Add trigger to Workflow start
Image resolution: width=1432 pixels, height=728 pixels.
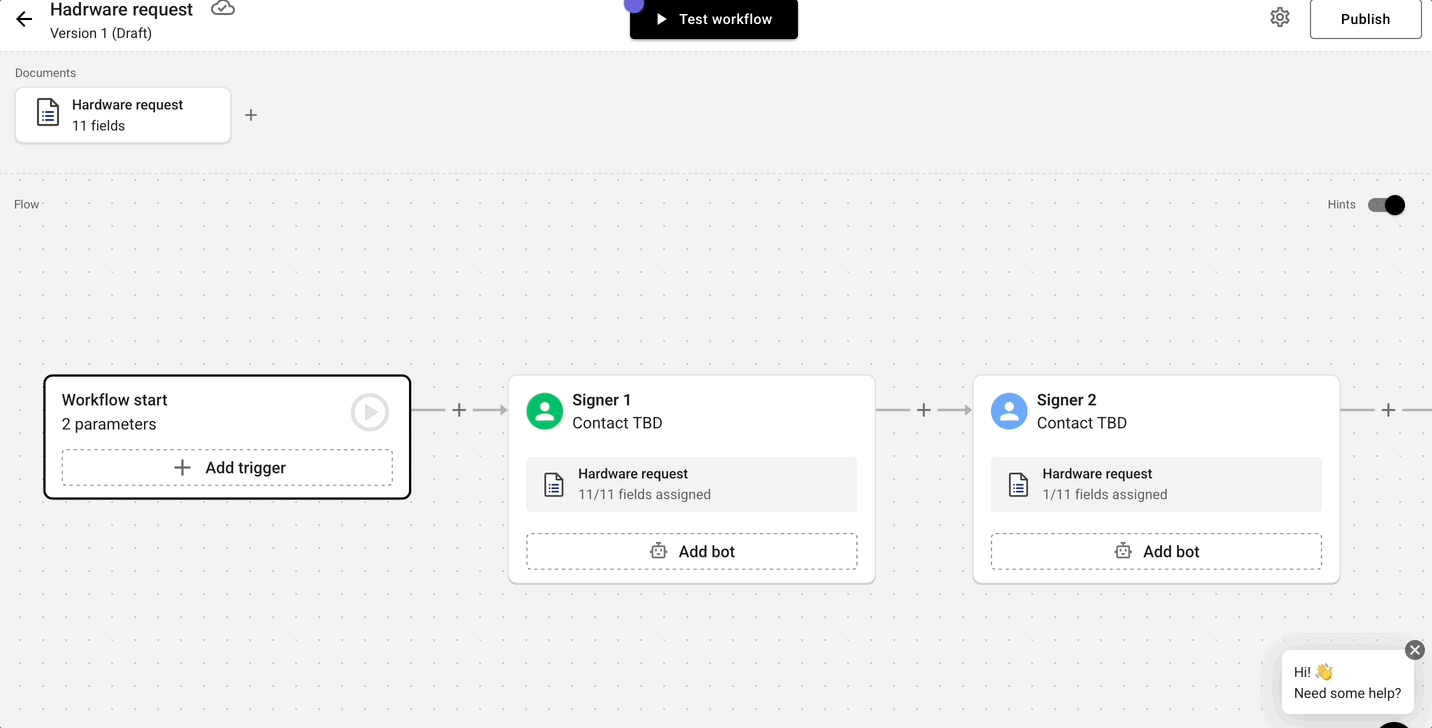coord(227,468)
